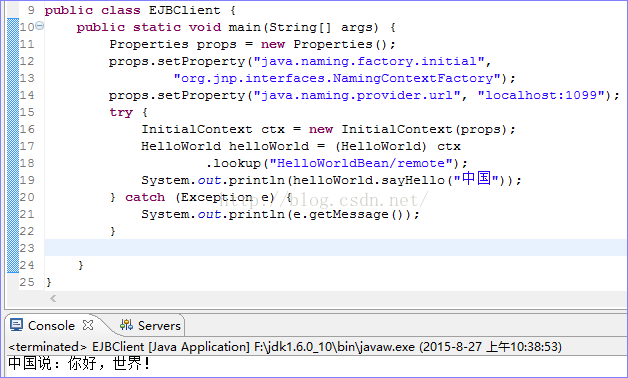The height and width of the screenshot is (378, 628).
Task: Click the sayHello method call
Action: point(413,180)
